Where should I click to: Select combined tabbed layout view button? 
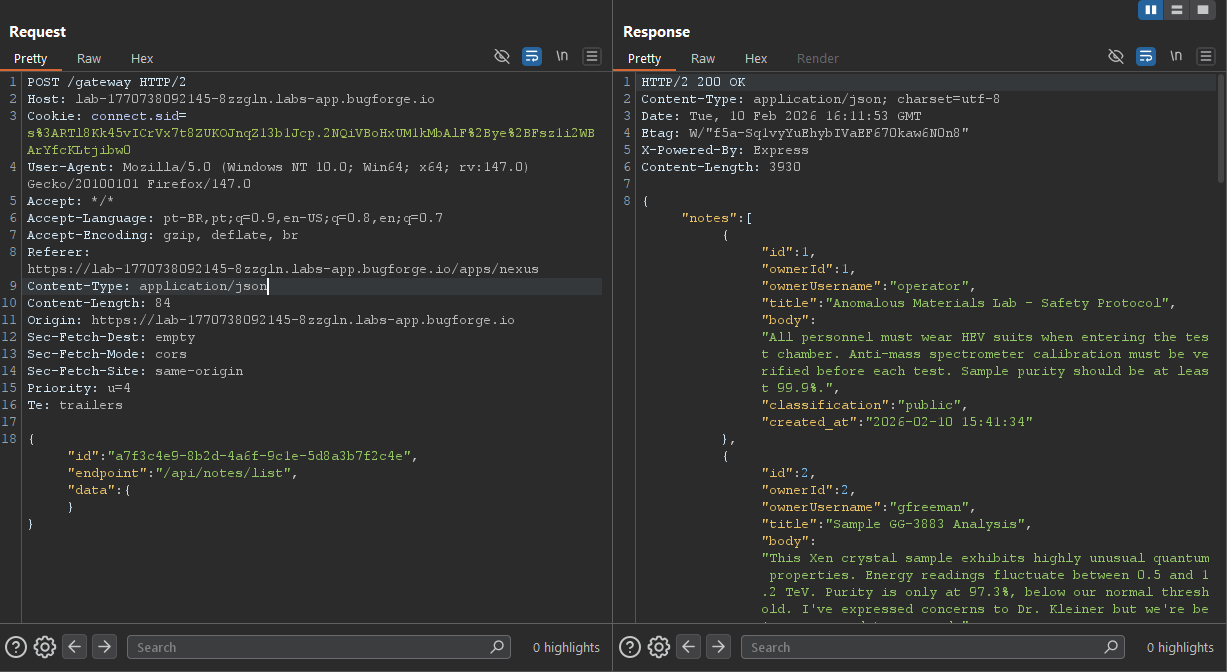click(1203, 10)
